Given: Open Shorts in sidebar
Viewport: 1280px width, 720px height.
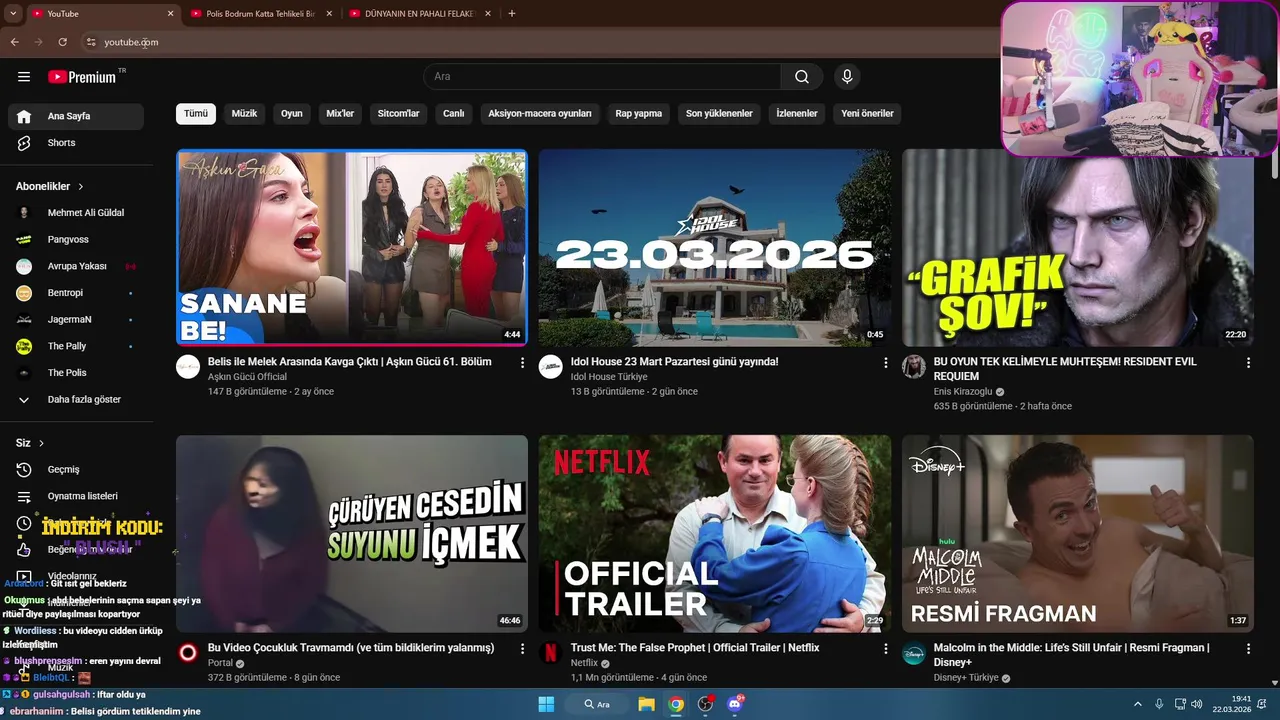Looking at the screenshot, I should pos(76,143).
